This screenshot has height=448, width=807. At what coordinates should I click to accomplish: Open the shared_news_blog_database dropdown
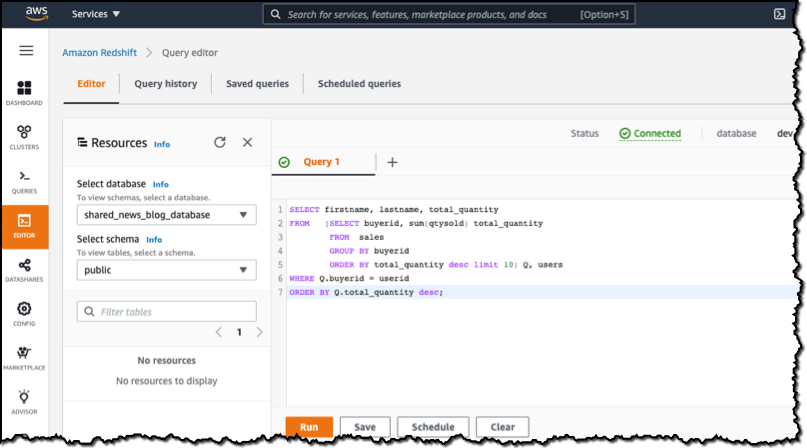[167, 215]
